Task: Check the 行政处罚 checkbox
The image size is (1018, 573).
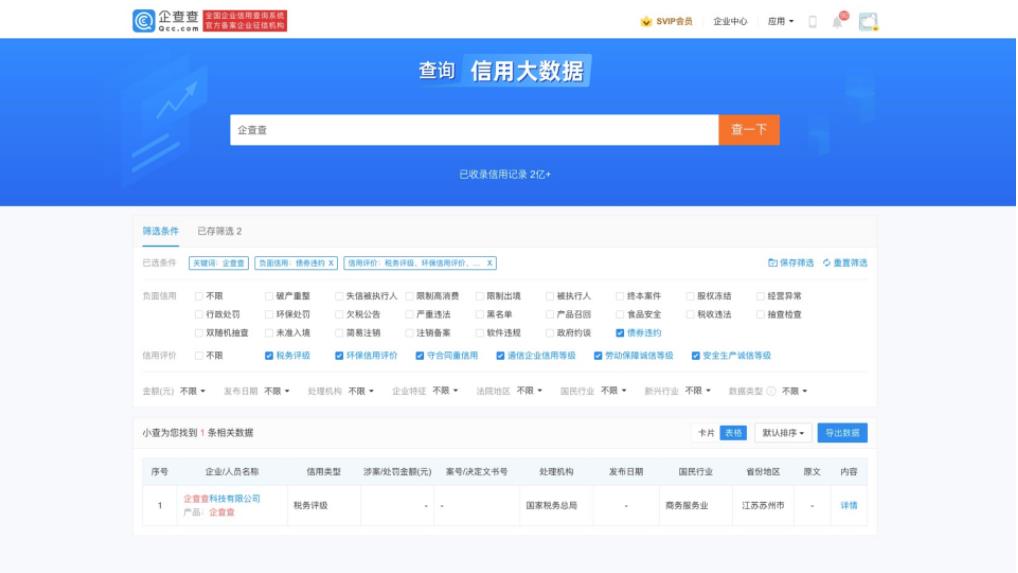Action: (199, 315)
